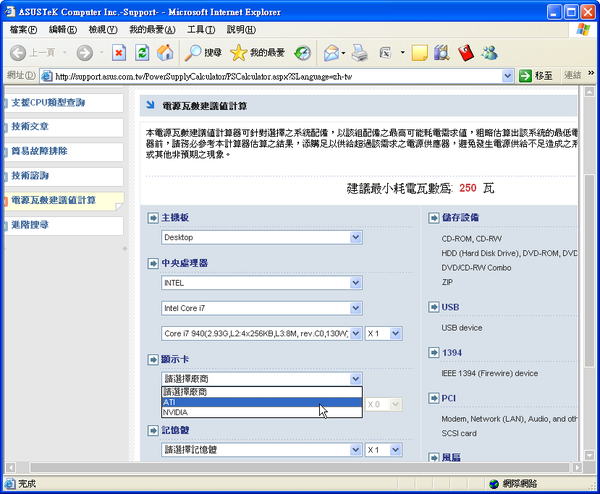Image resolution: width=600 pixels, height=494 pixels.
Task: Click the Research book-magnifier icon
Action: (x=442, y=53)
